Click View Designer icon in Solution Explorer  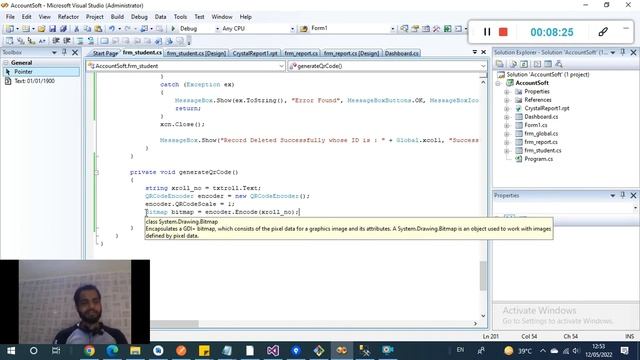tap(548, 64)
